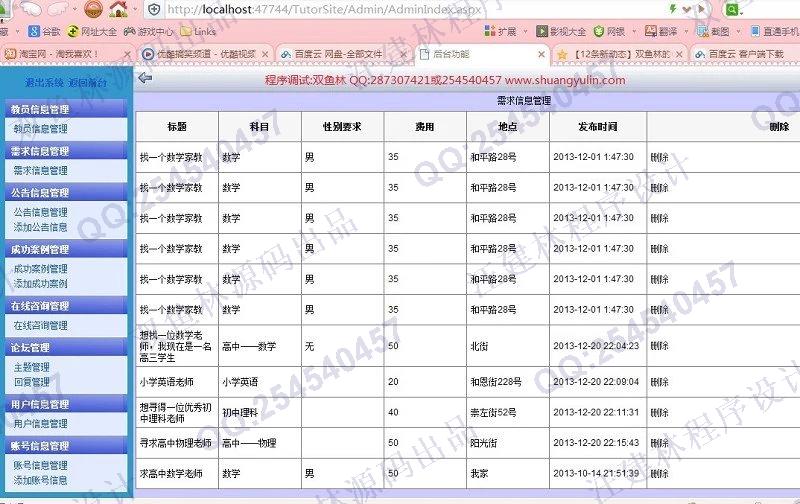Click the 直通手机 phone icon
The image size is (800, 504).
click(x=755, y=32)
